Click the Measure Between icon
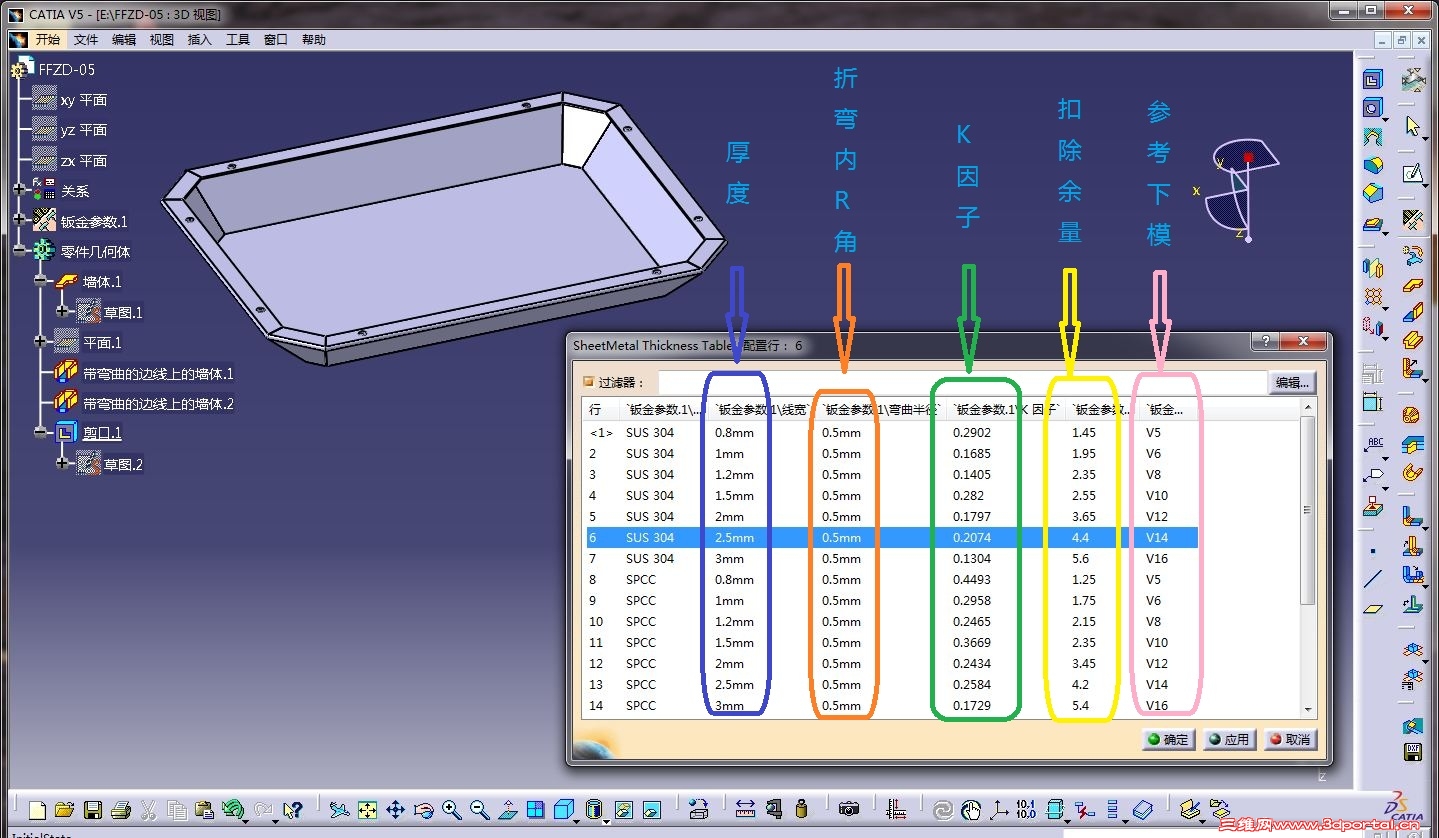1439x838 pixels. coord(745,809)
